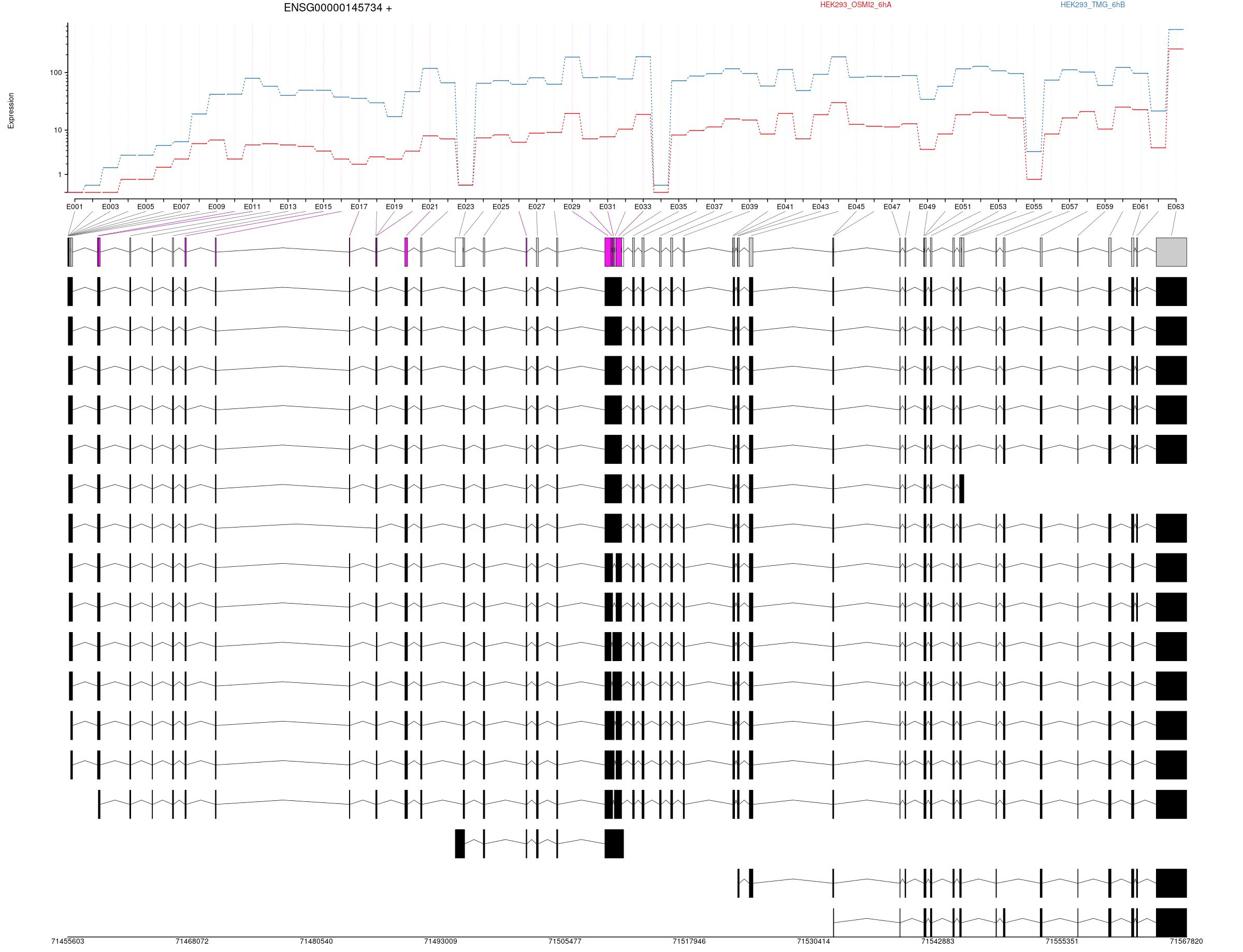Viewport: 1243px width, 952px height.
Task: Select exon label E015
Action: [323, 207]
